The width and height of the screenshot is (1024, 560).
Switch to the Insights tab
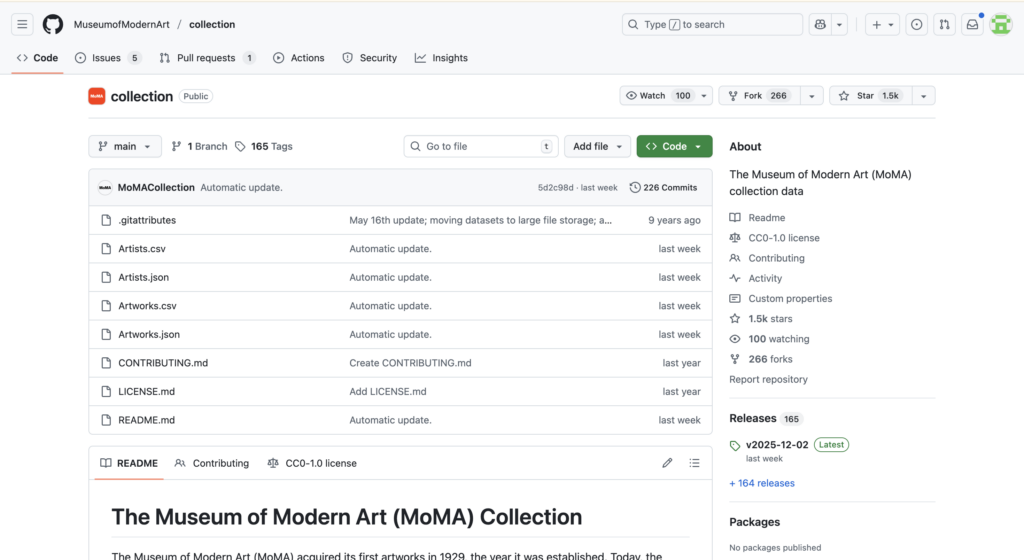tap(441, 58)
